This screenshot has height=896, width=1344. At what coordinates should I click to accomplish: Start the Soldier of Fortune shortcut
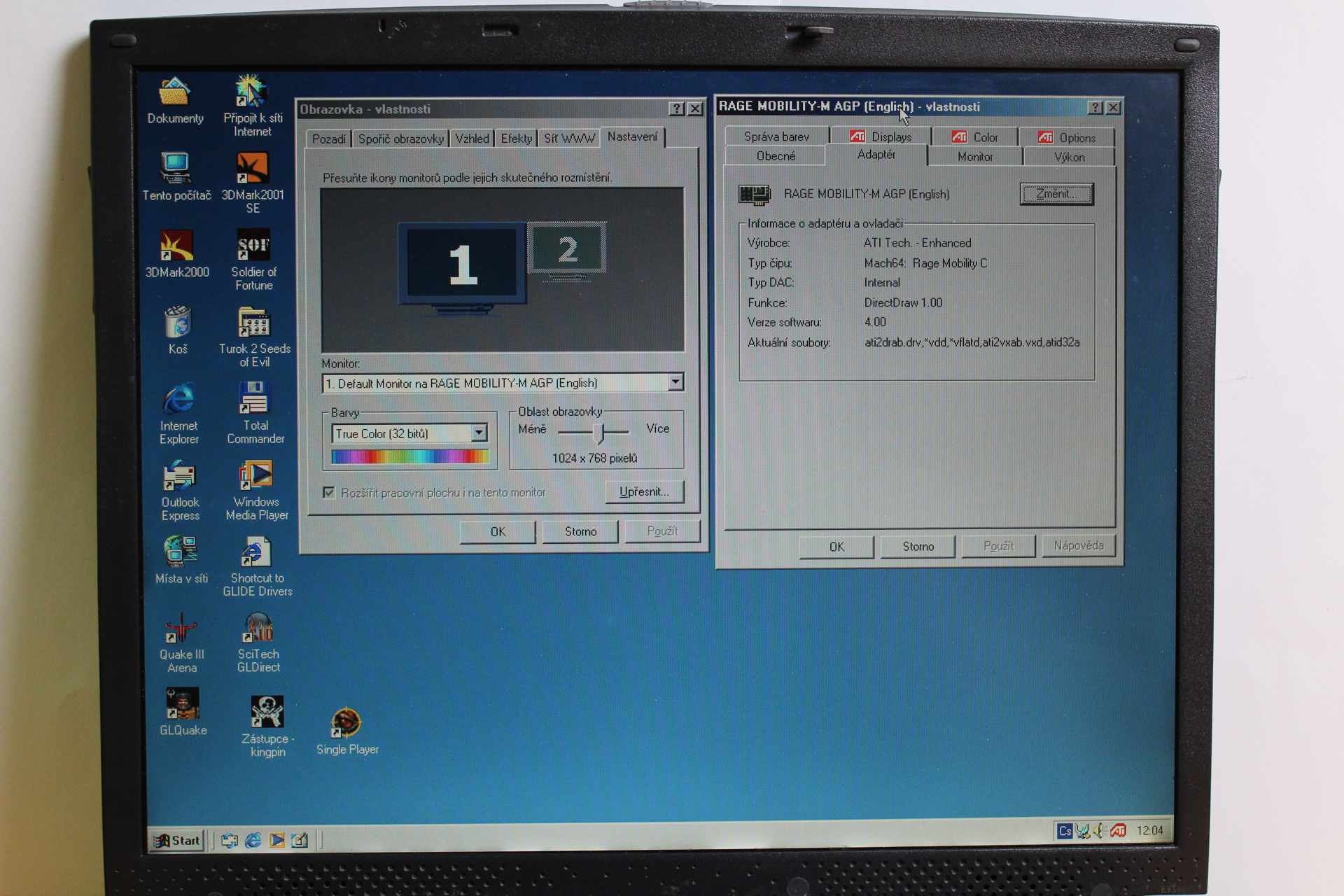click(253, 259)
